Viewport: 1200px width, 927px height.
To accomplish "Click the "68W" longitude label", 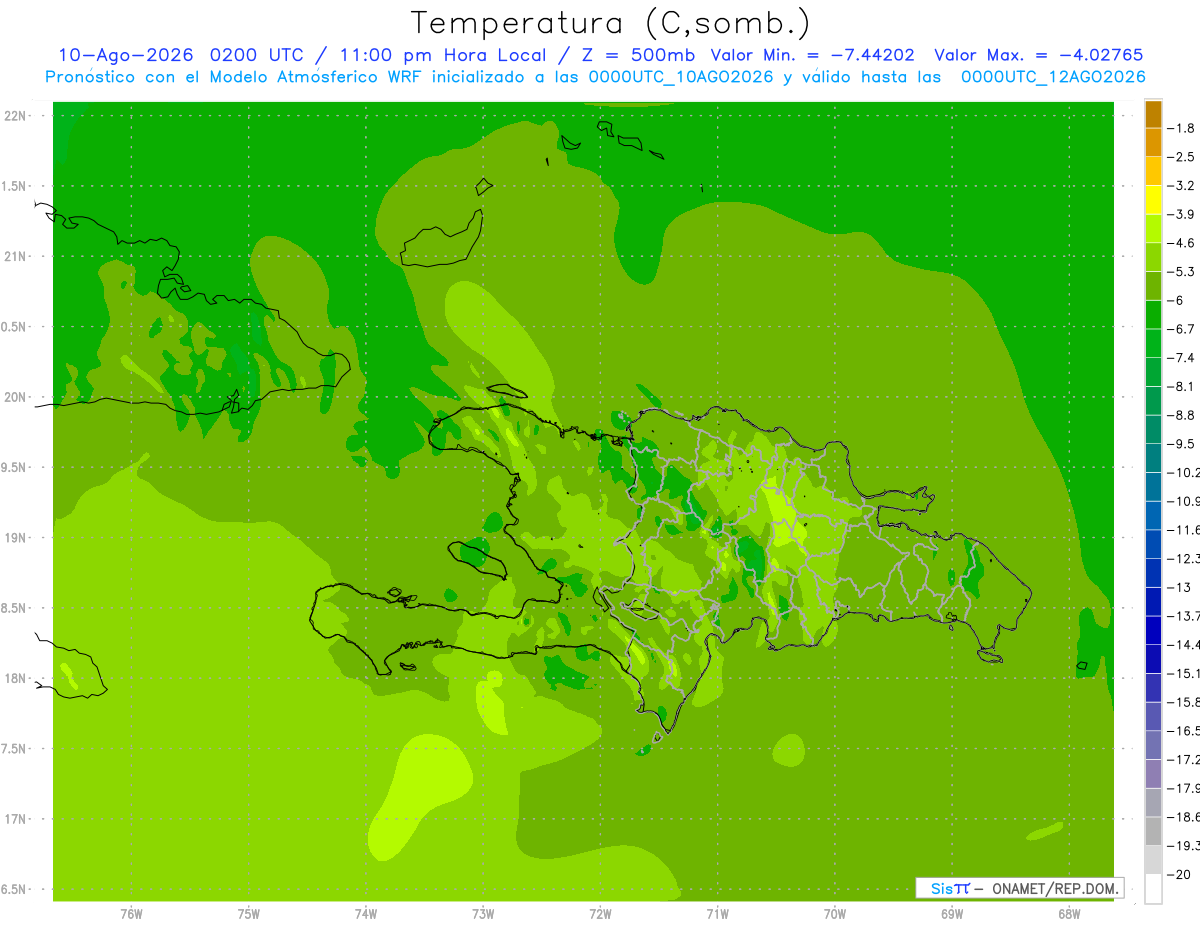I will pos(1069,914).
